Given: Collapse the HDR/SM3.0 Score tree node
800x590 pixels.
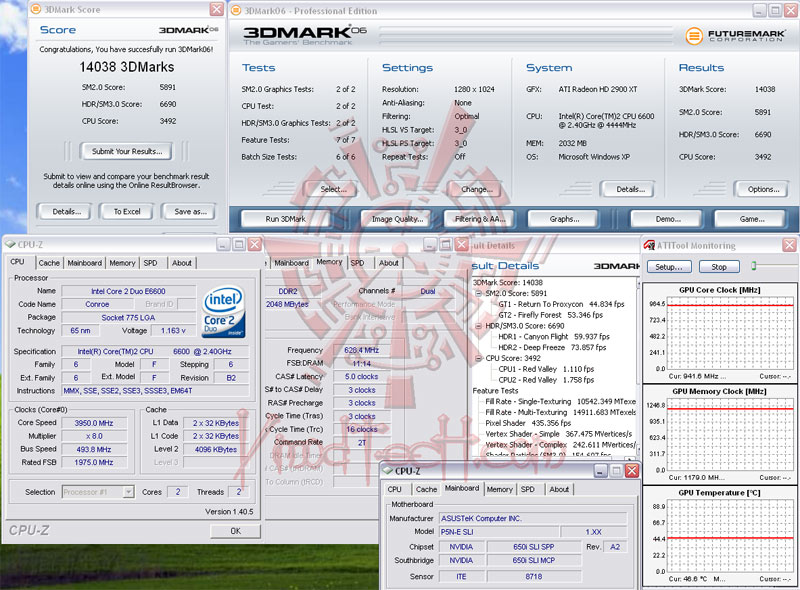Looking at the screenshot, I should [x=479, y=326].
